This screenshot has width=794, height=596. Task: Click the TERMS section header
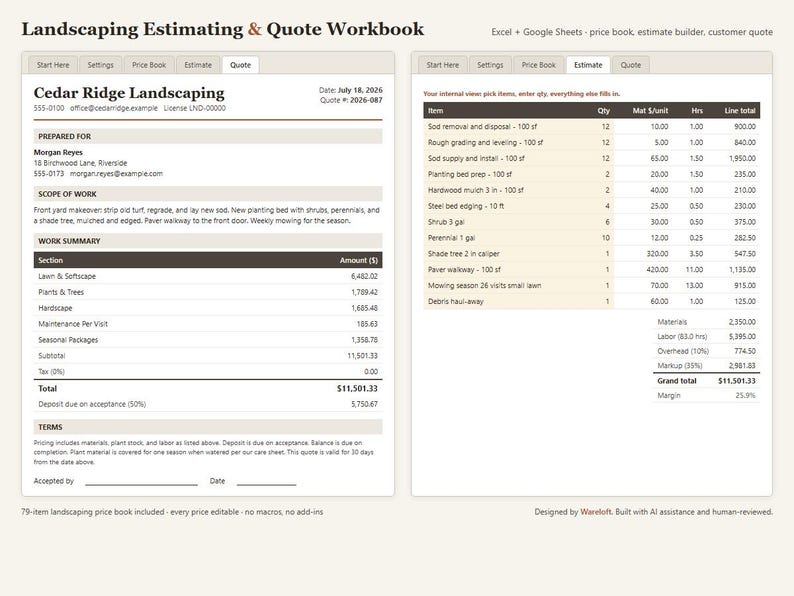208,427
